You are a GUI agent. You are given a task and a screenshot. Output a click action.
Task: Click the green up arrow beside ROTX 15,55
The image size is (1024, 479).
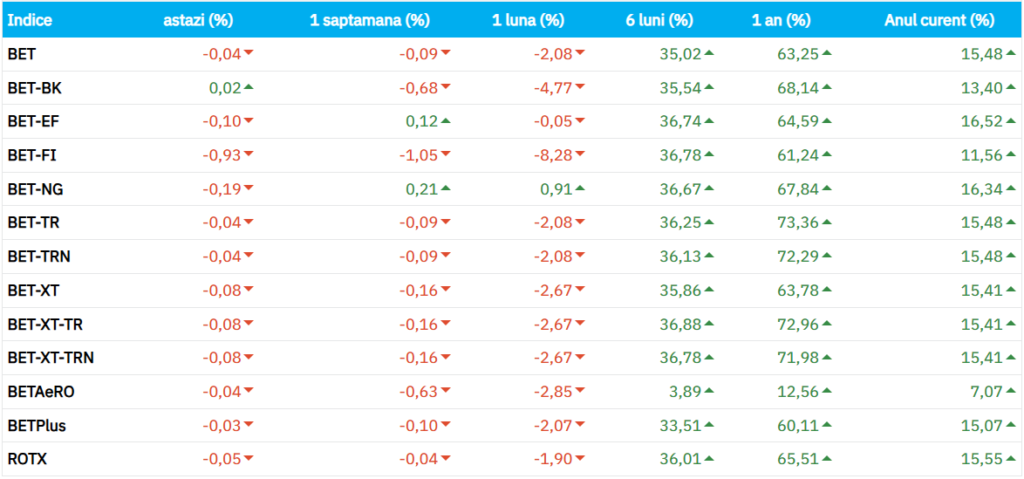(1006, 460)
